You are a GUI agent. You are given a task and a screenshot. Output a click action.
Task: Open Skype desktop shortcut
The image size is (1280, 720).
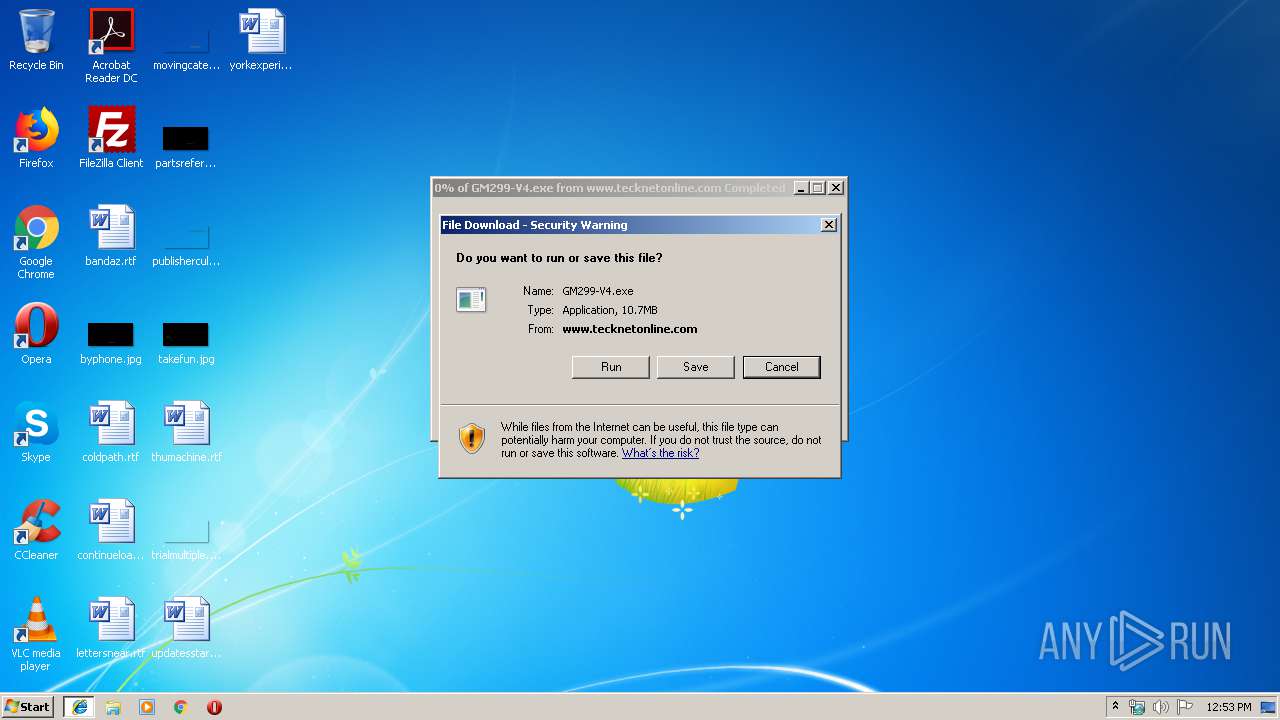click(36, 432)
